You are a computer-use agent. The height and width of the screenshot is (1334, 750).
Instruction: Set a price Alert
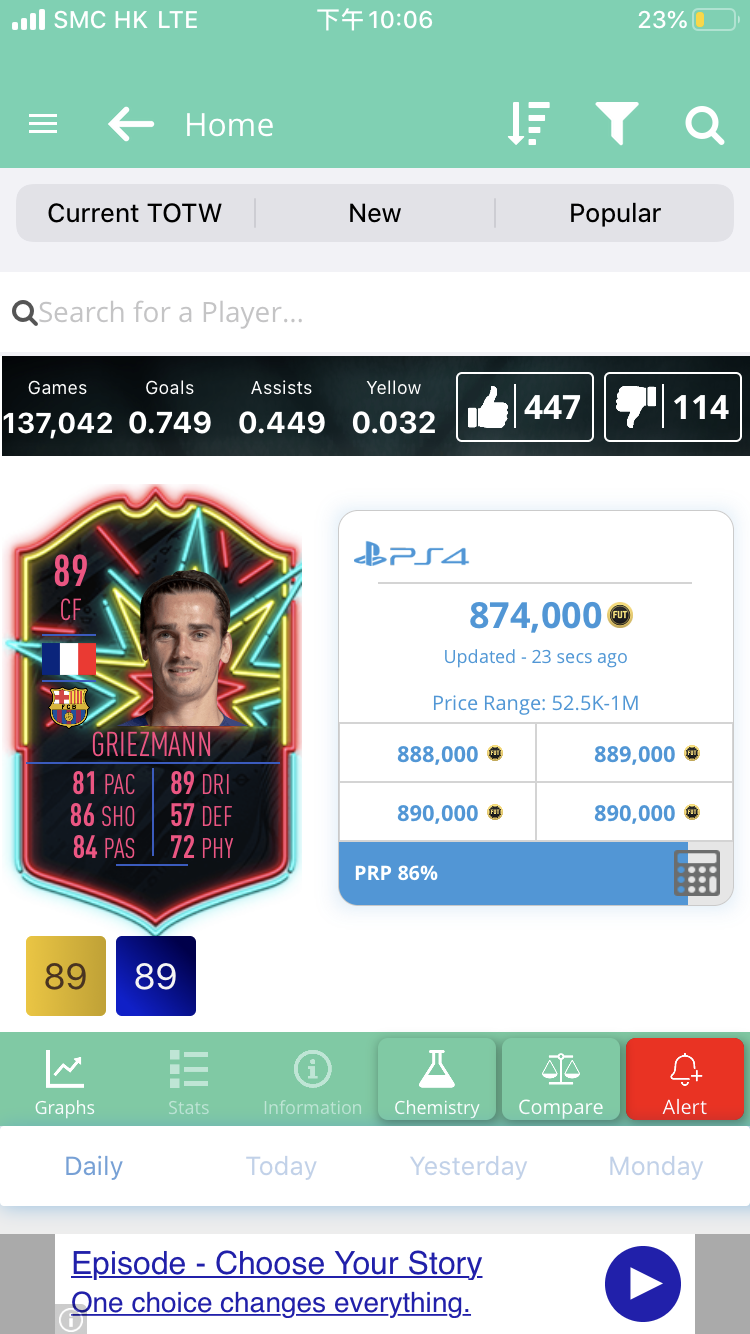[685, 1079]
